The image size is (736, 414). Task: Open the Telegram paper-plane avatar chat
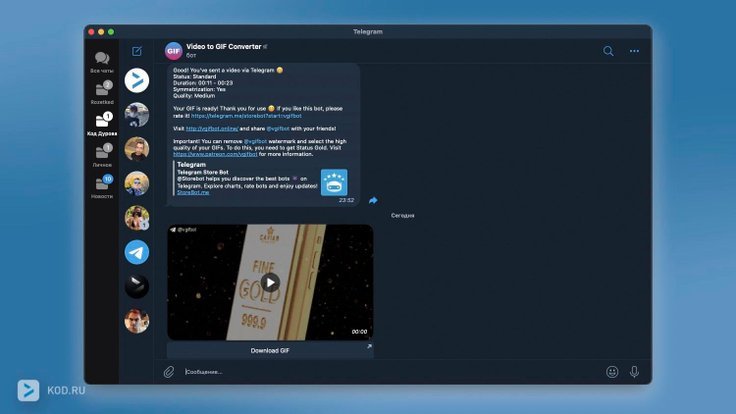(x=137, y=253)
